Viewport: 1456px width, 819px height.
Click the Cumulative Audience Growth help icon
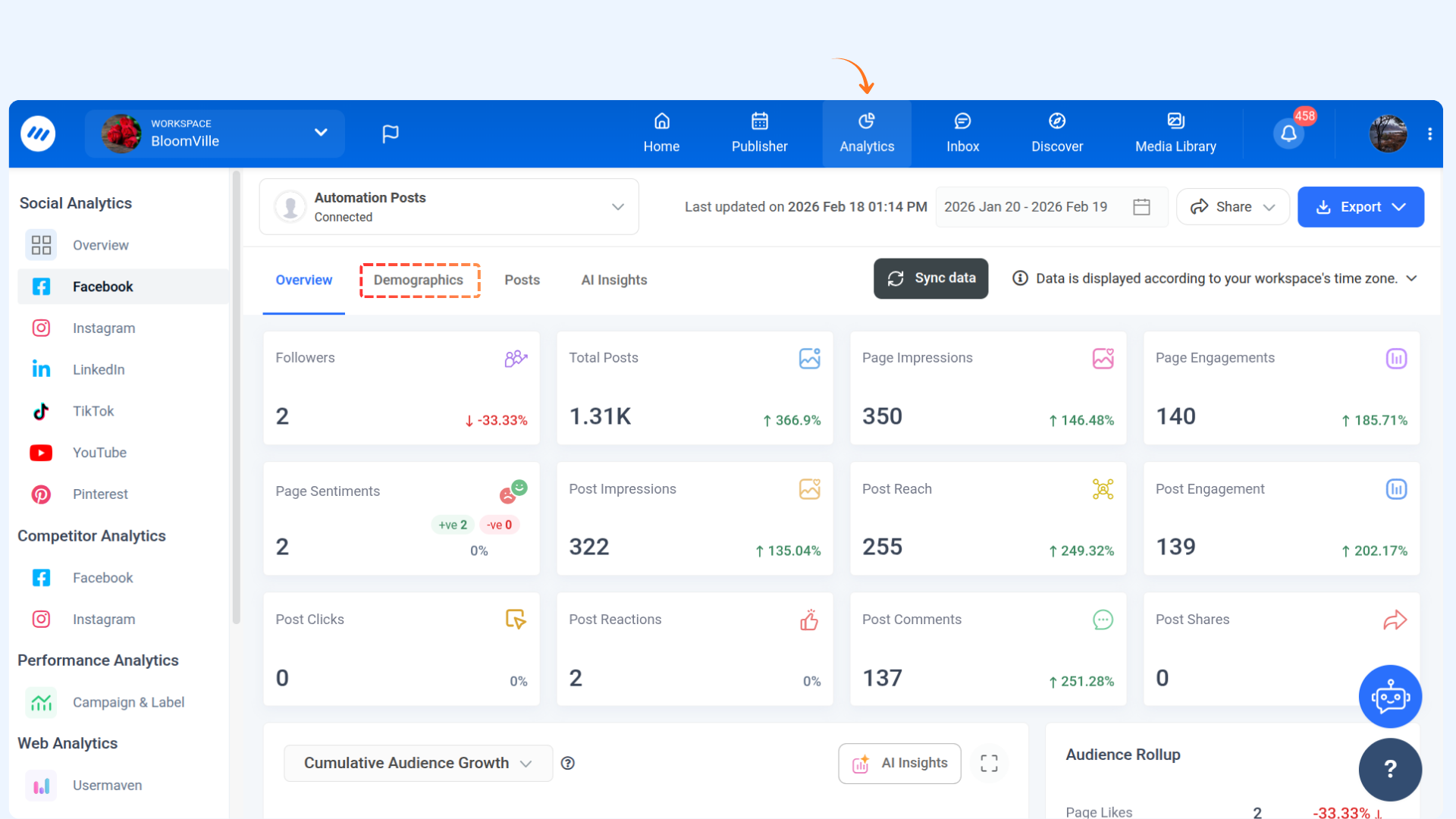coord(568,763)
